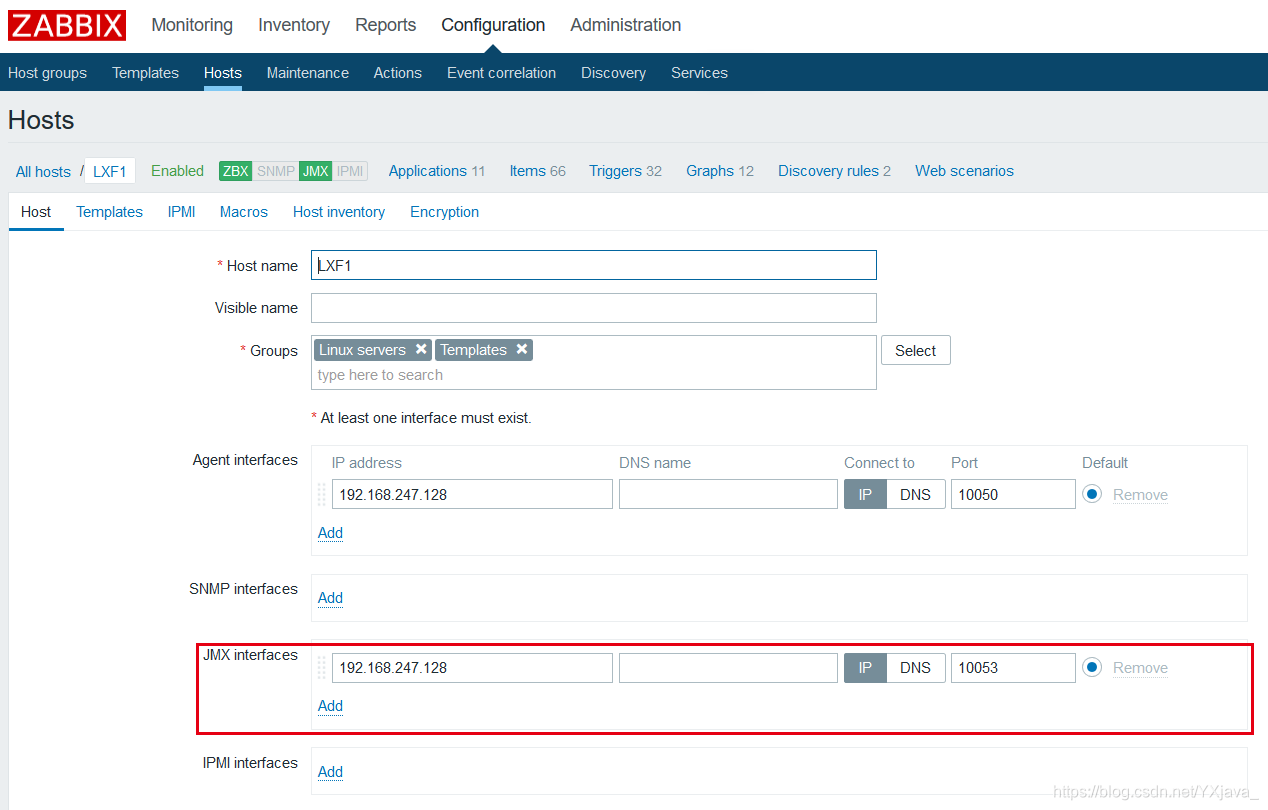Add a new JMX interface

click(330, 706)
